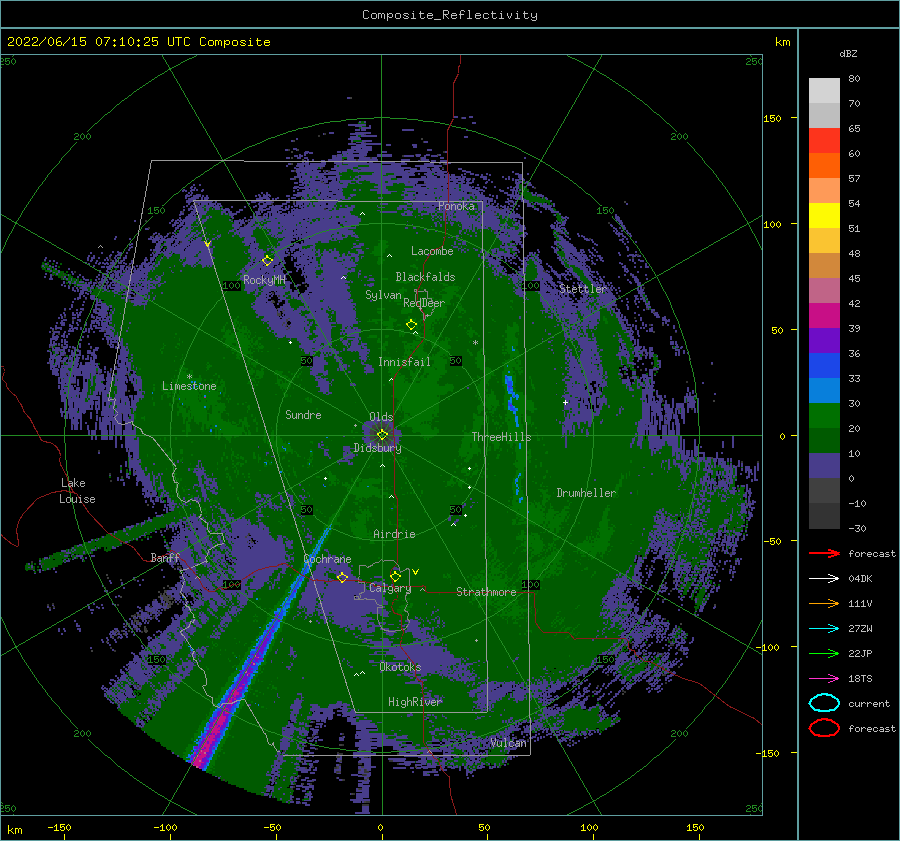Image resolution: width=900 pixels, height=841 pixels.
Task: Click the Composite_Reflectivity title
Action: click(450, 15)
